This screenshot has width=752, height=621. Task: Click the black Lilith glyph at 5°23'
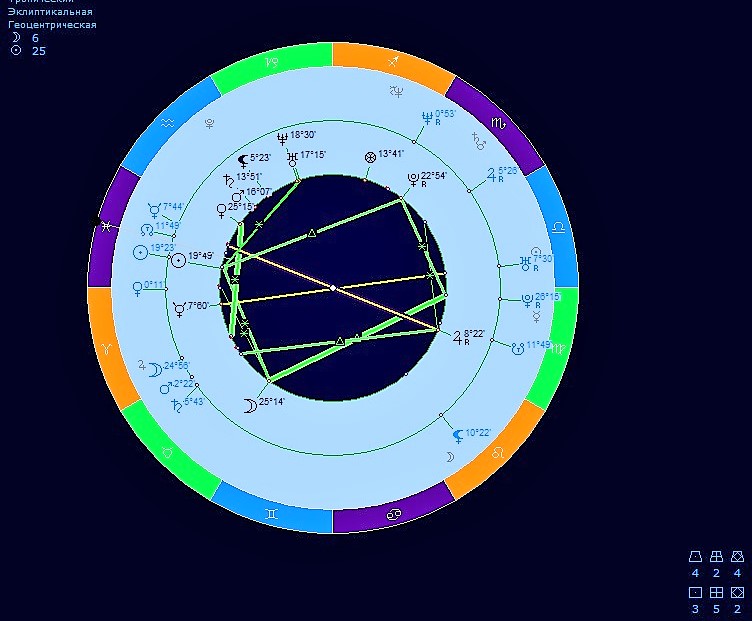pos(243,161)
